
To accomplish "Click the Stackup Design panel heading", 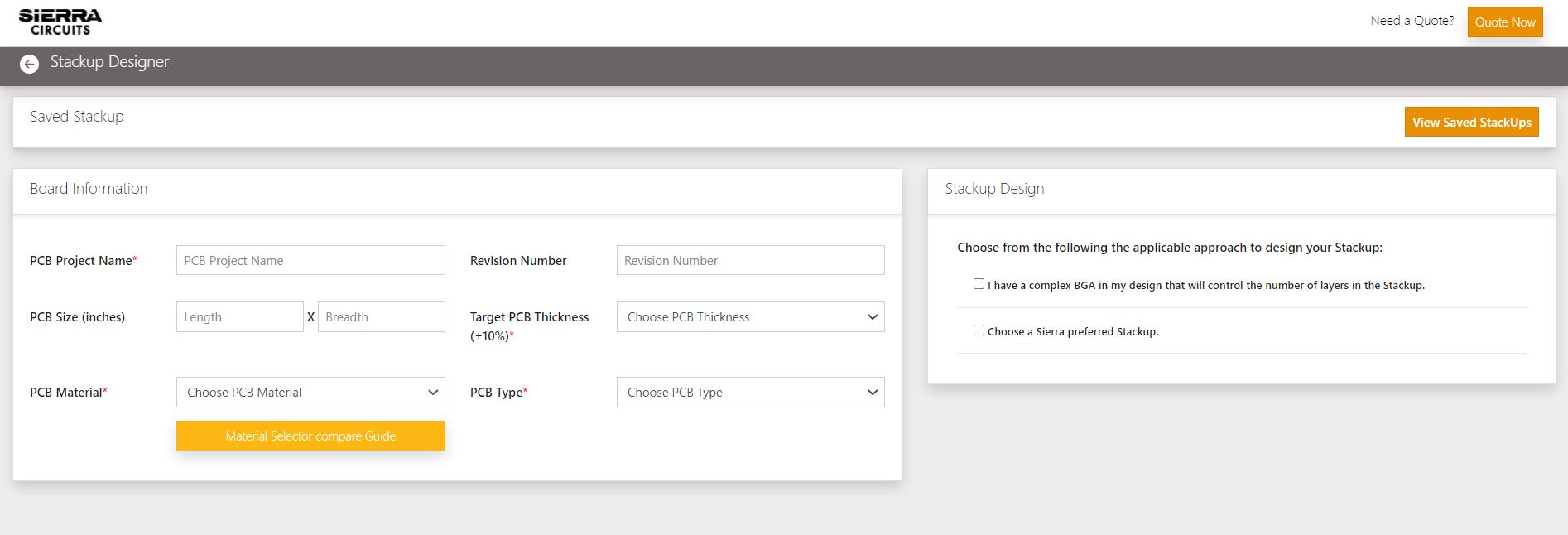I will click(994, 189).
